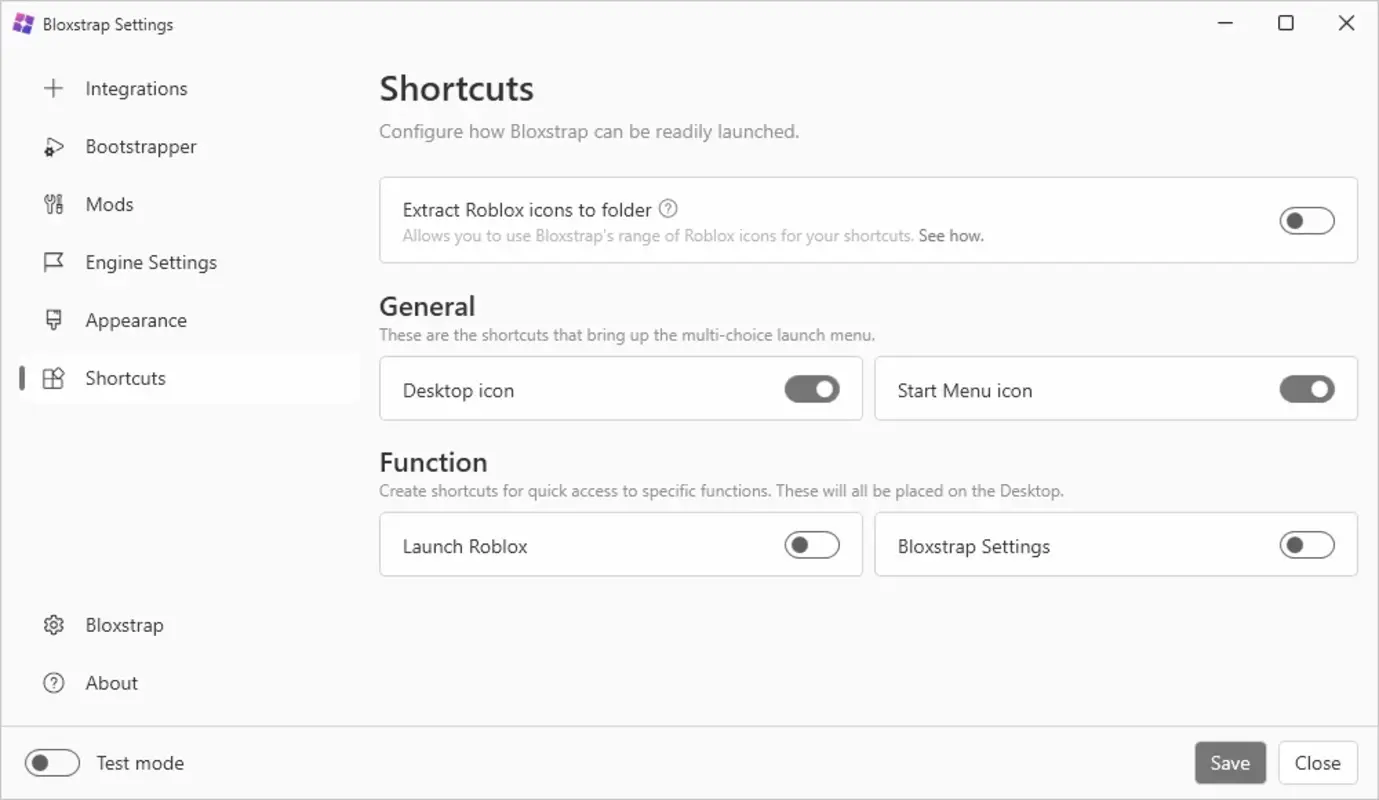
Task: Select the Bootstrapper rocket icon
Action: [54, 146]
